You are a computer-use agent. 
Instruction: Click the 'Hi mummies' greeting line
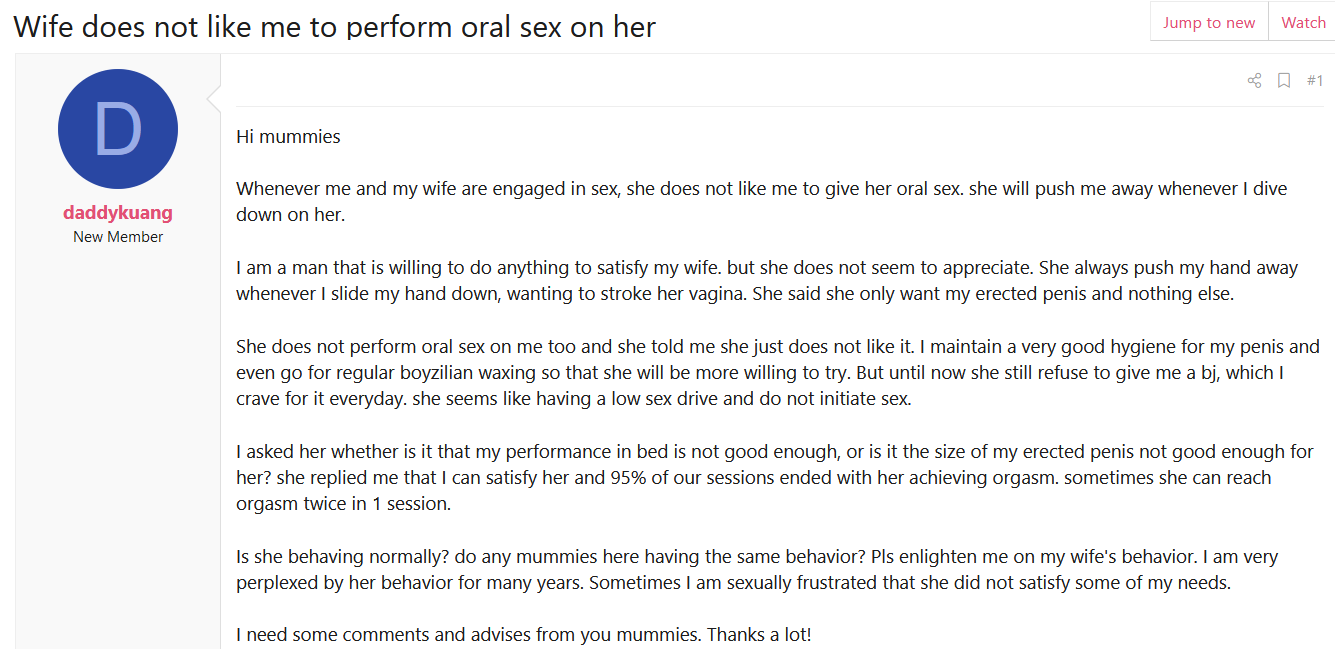coord(288,137)
